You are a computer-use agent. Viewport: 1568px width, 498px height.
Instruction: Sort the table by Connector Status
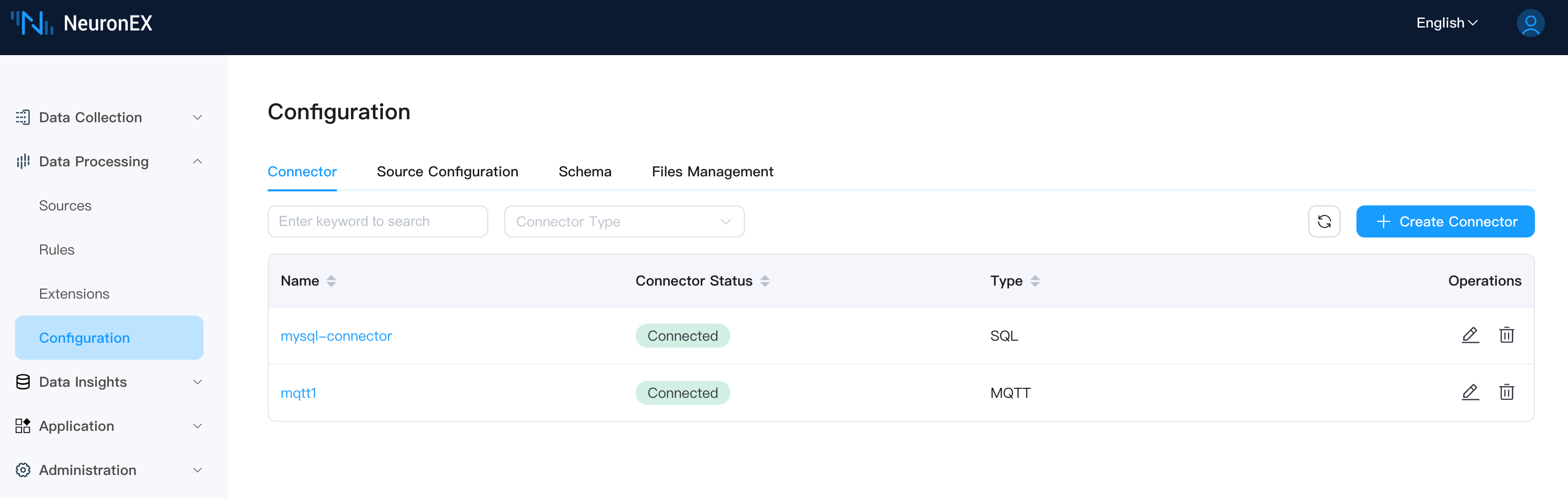click(x=766, y=281)
